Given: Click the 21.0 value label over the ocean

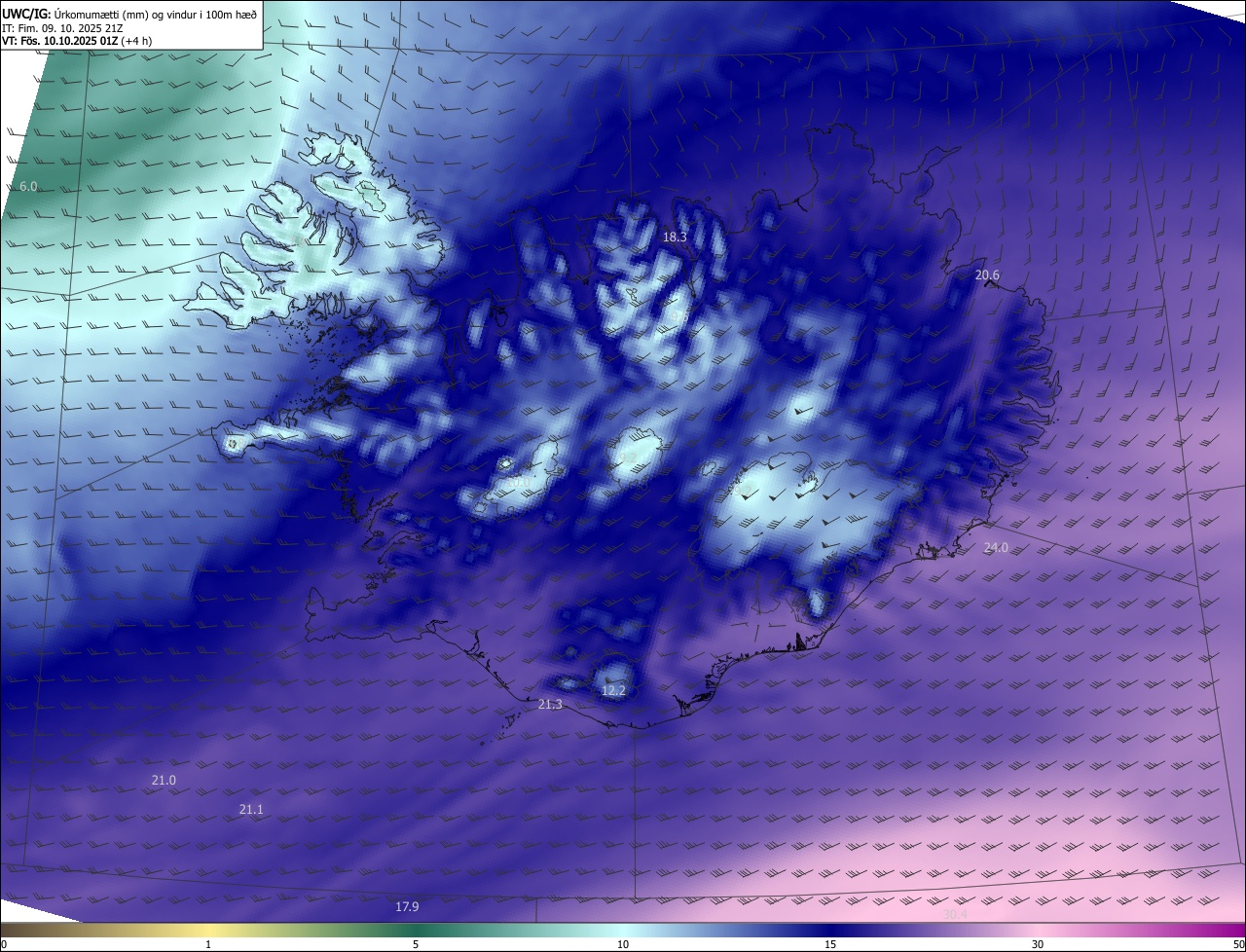Looking at the screenshot, I should pyautogui.click(x=164, y=780).
